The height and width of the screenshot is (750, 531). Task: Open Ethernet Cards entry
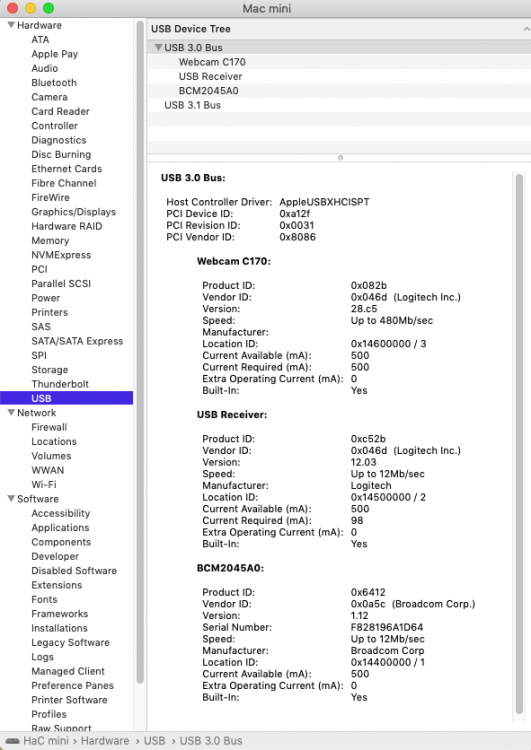point(66,169)
